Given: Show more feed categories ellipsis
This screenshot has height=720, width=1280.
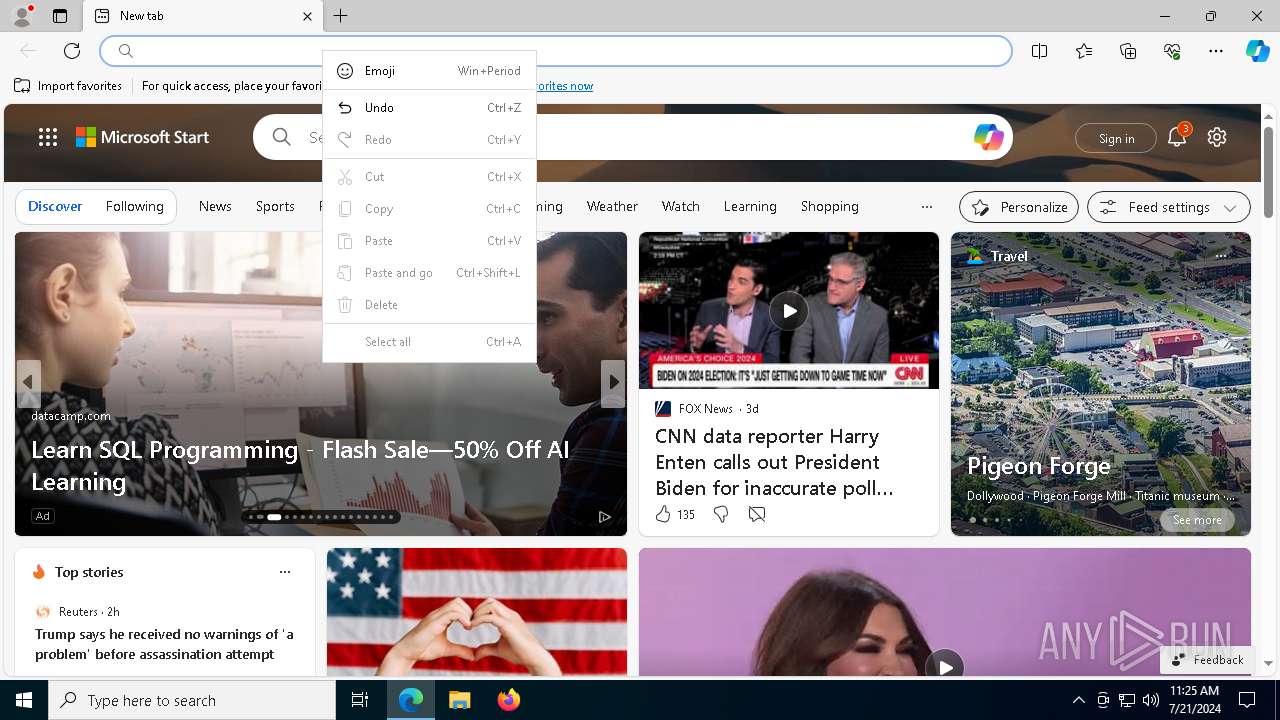Looking at the screenshot, I should [x=927, y=207].
